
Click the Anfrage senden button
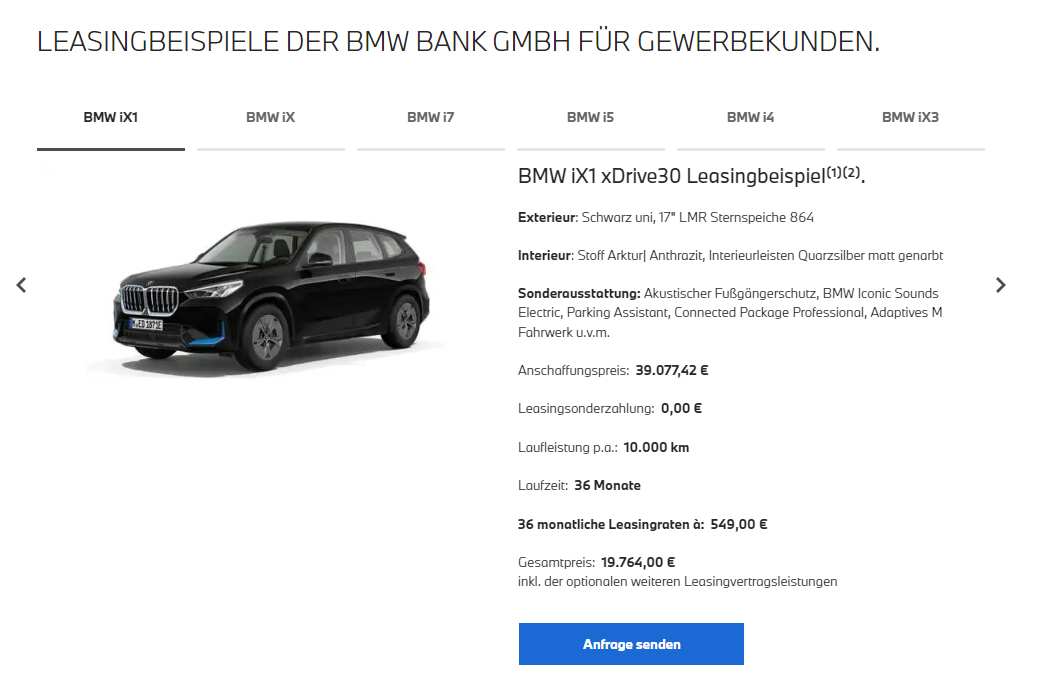click(631, 644)
